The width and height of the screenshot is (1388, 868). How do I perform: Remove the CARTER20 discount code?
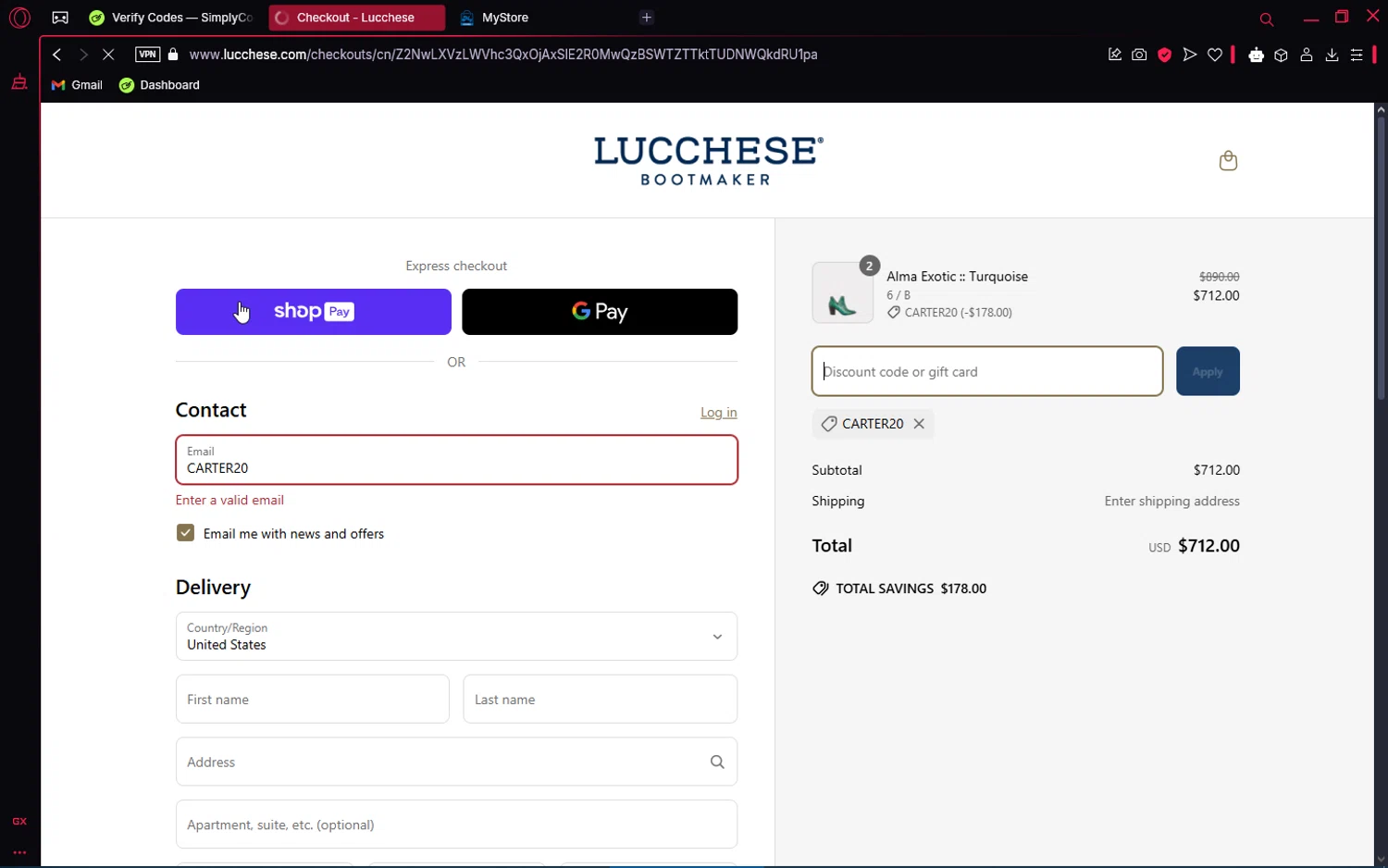click(919, 424)
